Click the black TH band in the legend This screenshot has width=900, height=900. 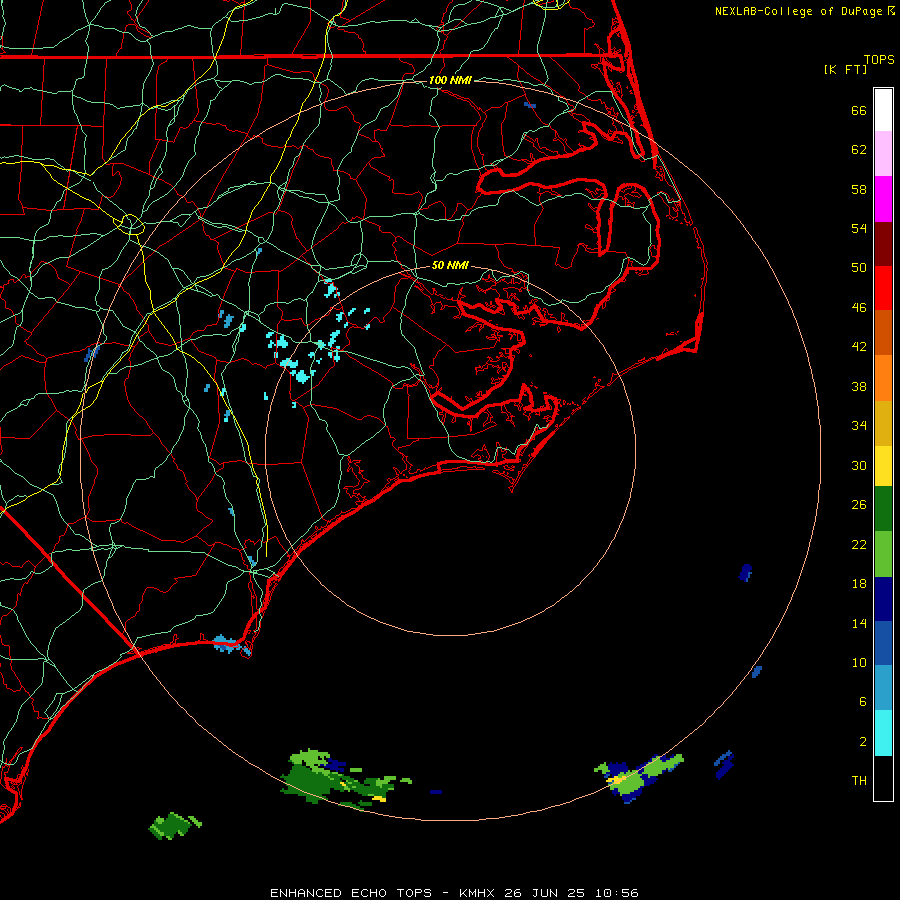click(x=883, y=778)
